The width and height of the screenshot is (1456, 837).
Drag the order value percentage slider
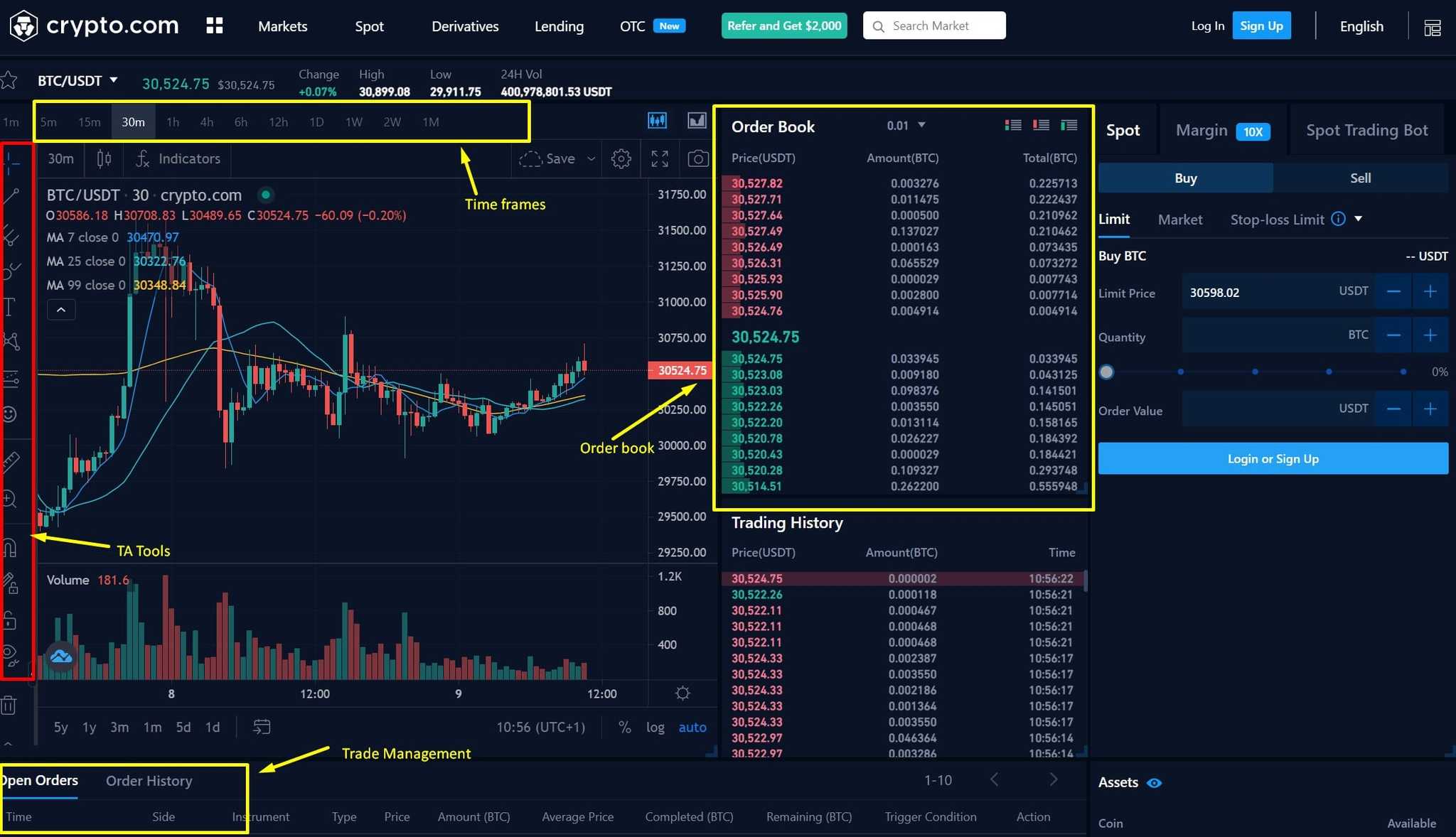pos(1108,371)
